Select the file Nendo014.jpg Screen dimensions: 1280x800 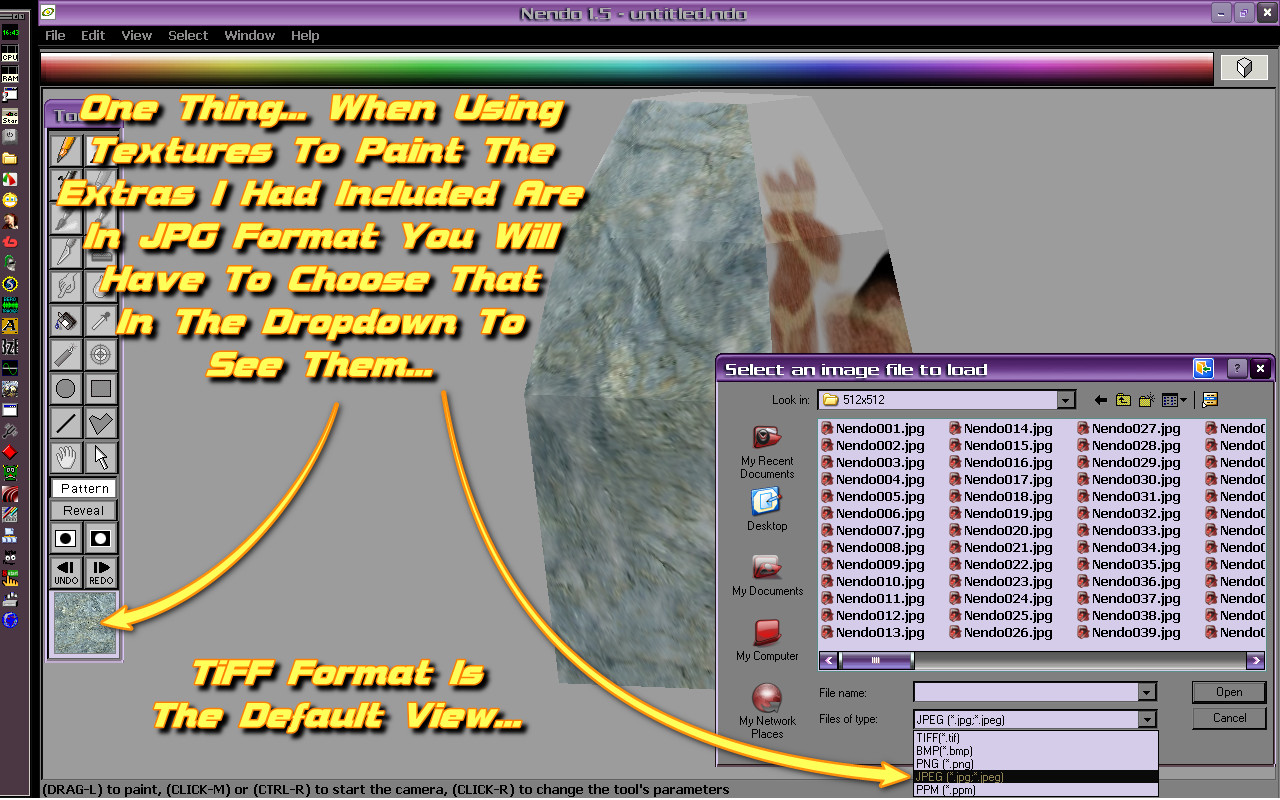point(1007,428)
